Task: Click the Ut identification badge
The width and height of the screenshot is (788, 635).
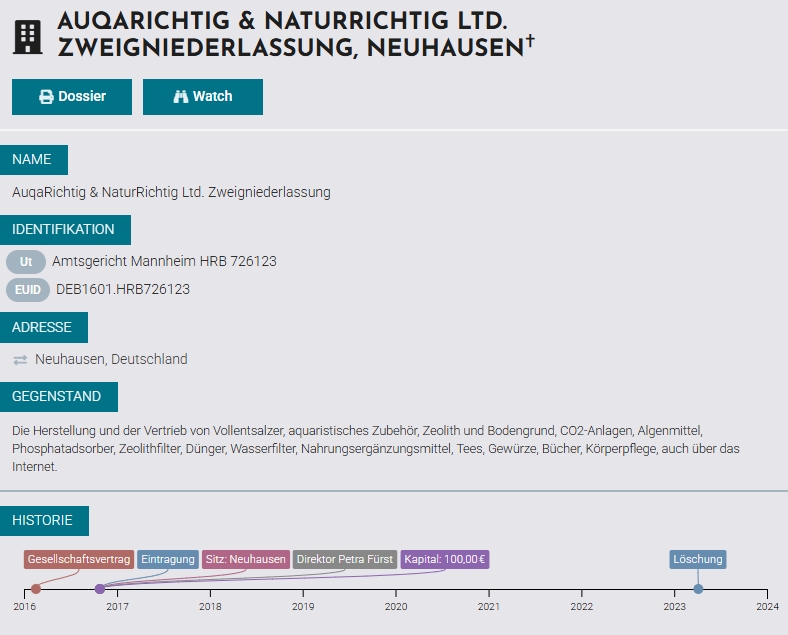Action: (x=26, y=262)
